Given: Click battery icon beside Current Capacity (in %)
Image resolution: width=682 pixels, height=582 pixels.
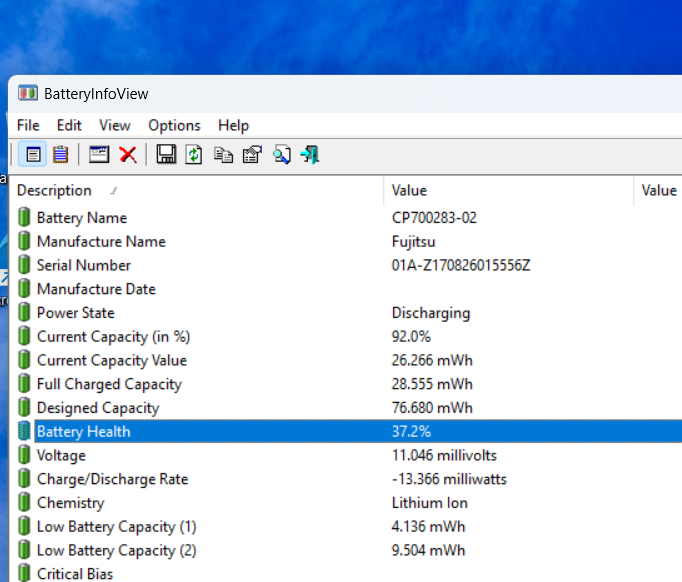Looking at the screenshot, I should [24, 336].
